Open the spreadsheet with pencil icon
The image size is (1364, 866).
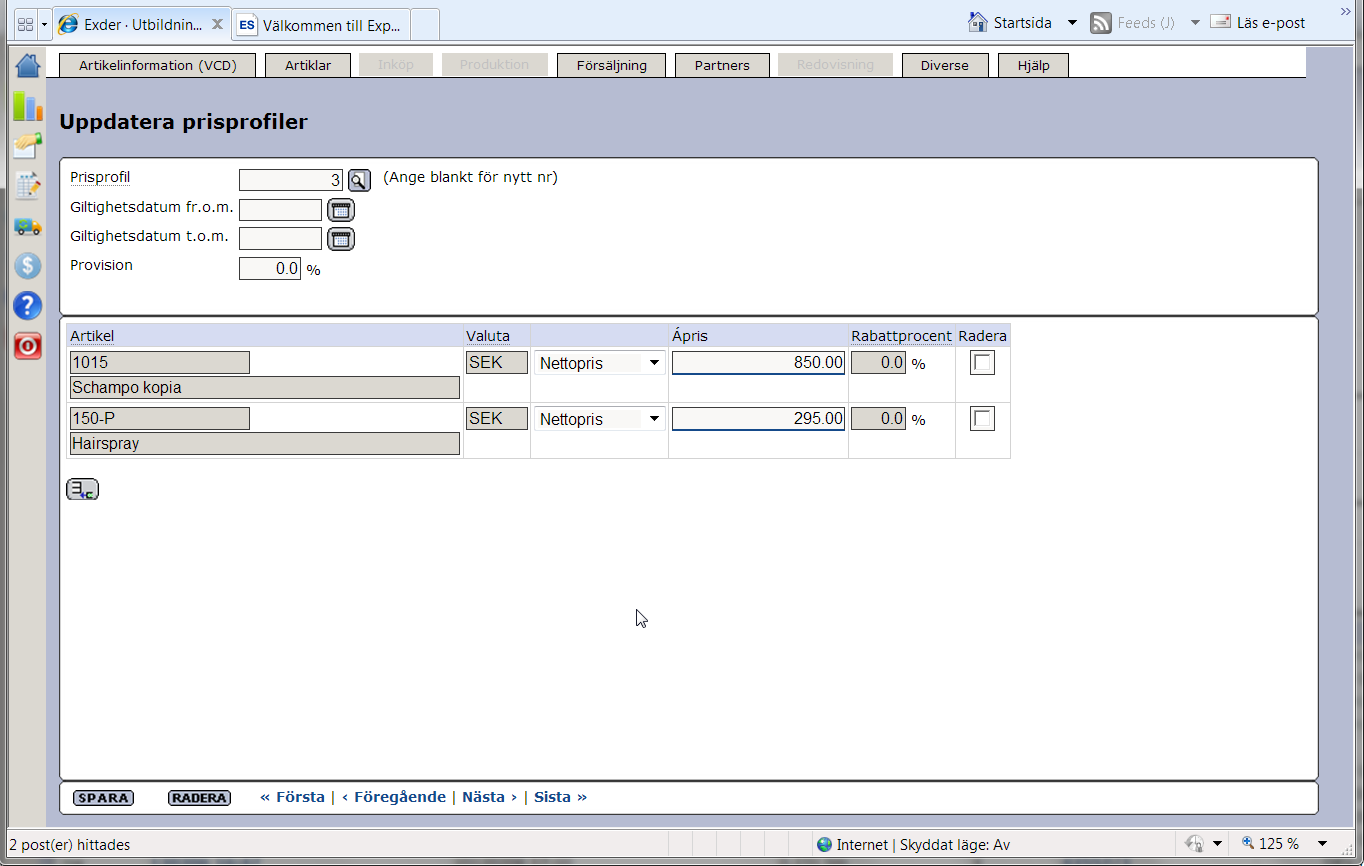(x=28, y=185)
